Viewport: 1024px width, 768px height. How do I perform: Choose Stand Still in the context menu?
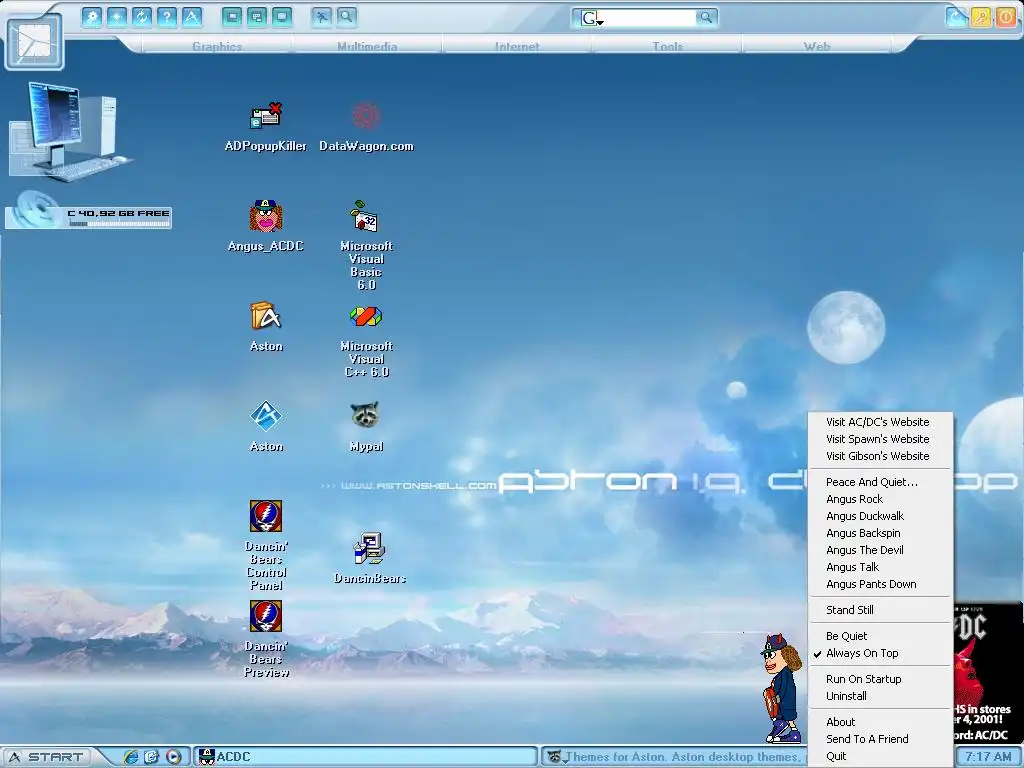pos(880,610)
